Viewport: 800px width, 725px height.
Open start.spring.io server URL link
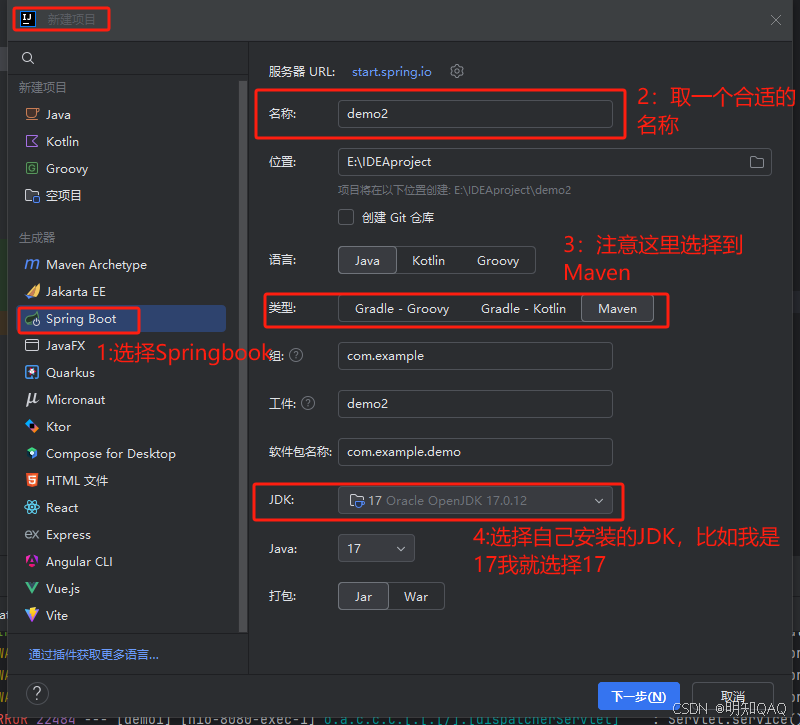[x=392, y=72]
